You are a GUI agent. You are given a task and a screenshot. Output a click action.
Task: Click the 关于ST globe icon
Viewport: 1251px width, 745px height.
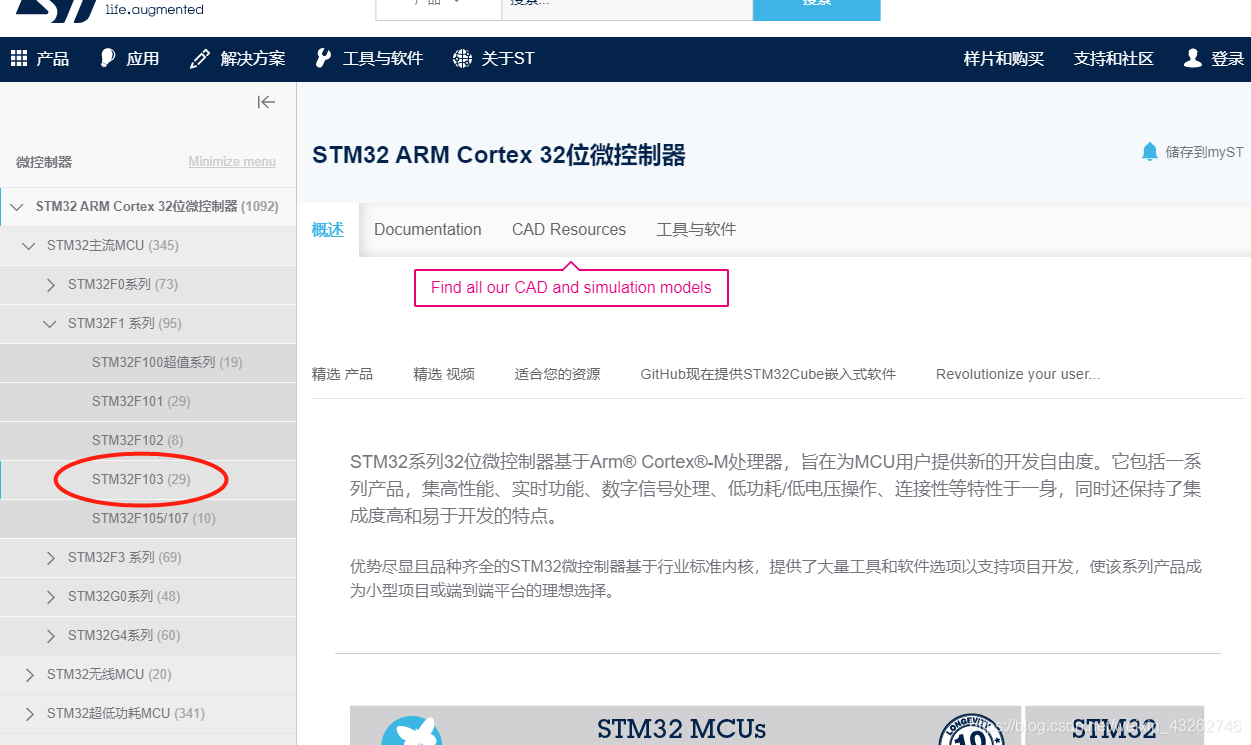pyautogui.click(x=462, y=59)
